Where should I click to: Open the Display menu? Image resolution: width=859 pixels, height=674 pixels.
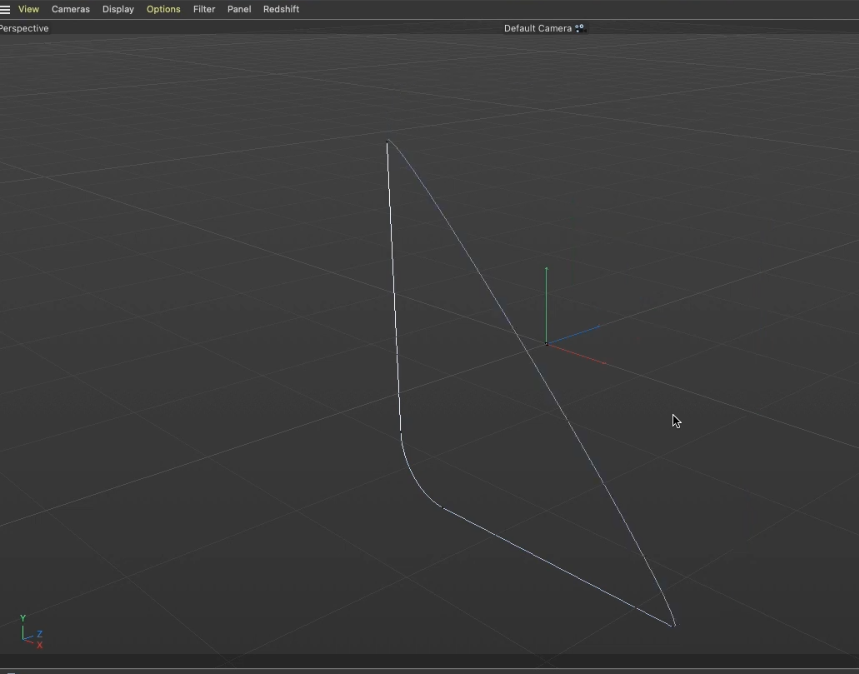tap(118, 9)
